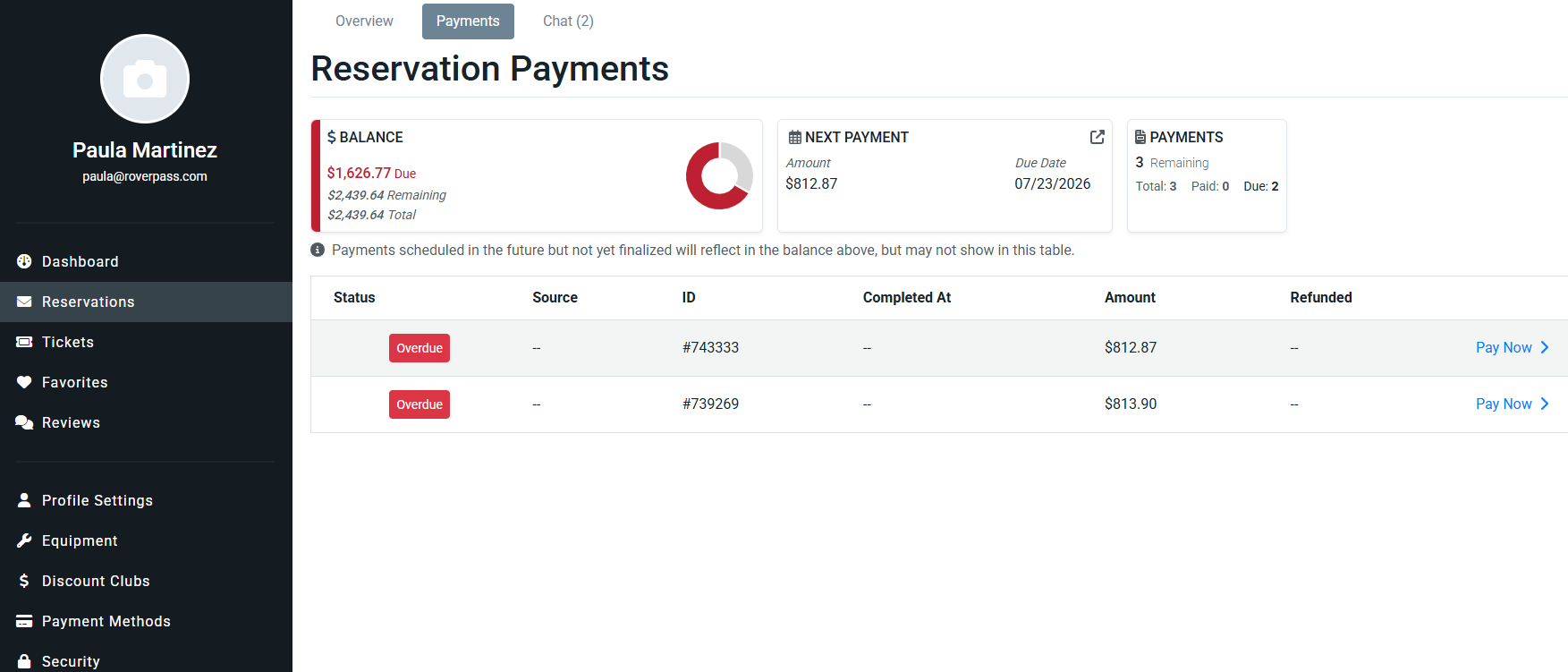Open Profile Settings in sidebar
The height and width of the screenshot is (672, 1568).
coord(97,500)
